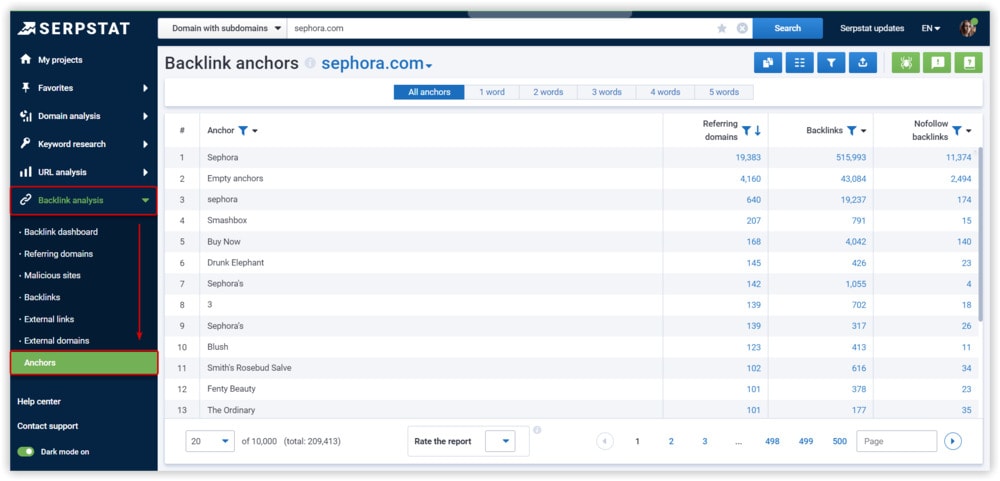Select the All anchors tab
1000x481 pixels.
429,92
